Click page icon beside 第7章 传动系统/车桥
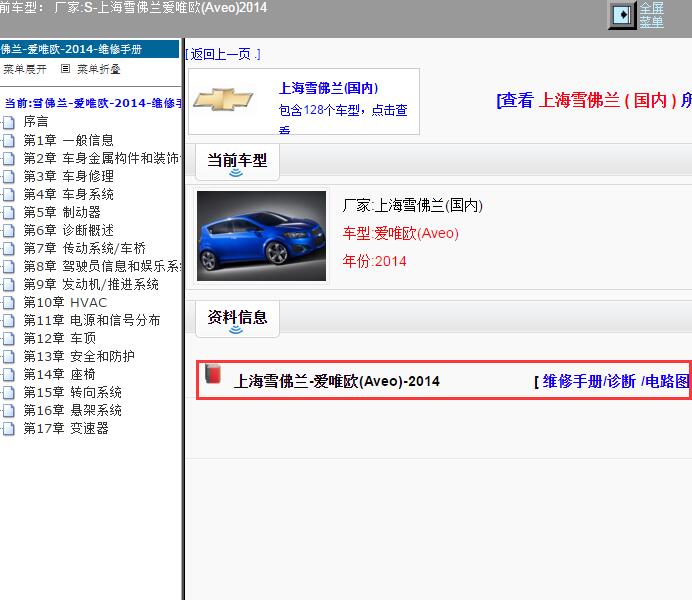 (x=9, y=249)
